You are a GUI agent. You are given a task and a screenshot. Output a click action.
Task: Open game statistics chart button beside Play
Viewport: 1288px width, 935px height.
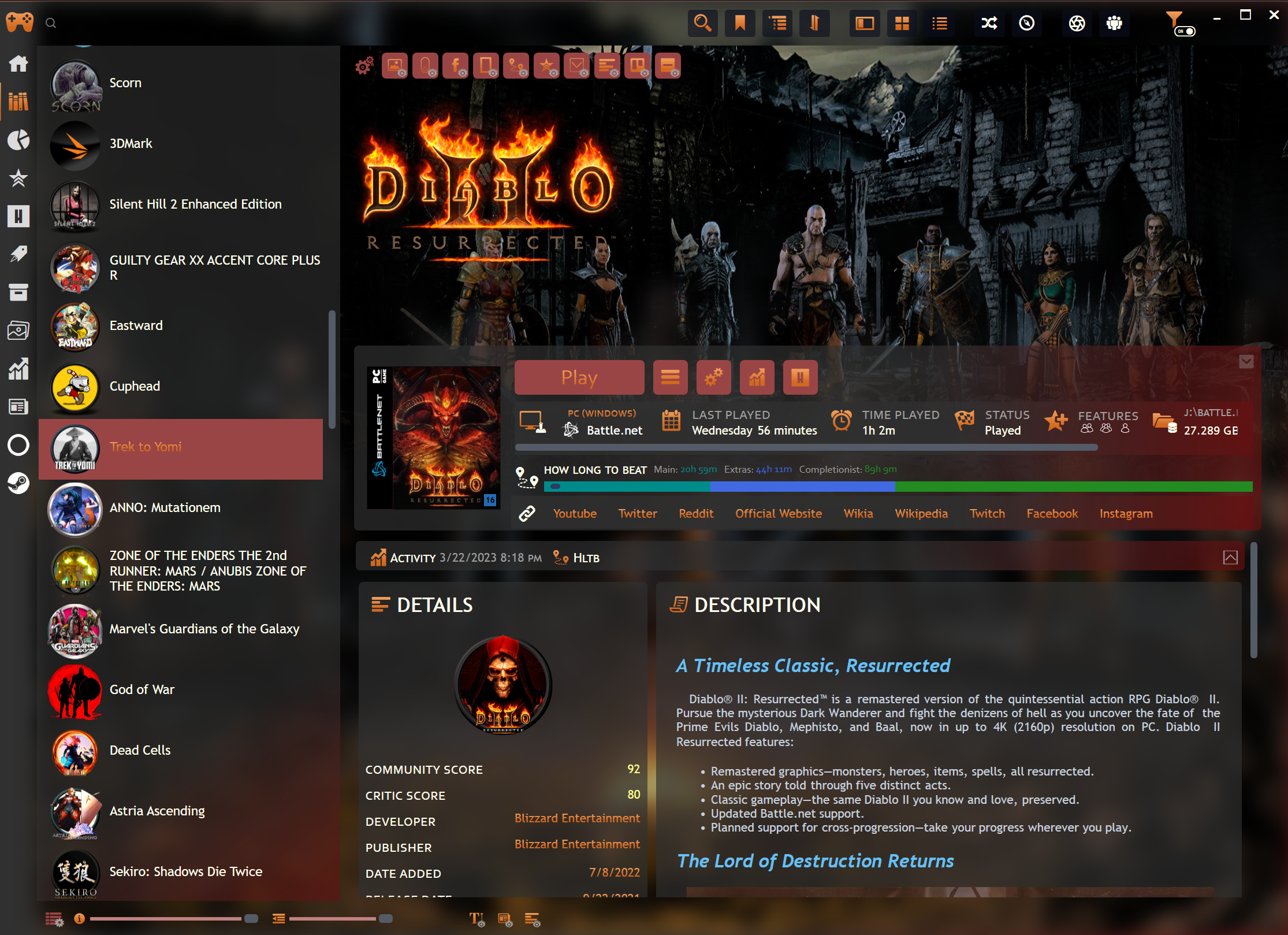click(757, 378)
